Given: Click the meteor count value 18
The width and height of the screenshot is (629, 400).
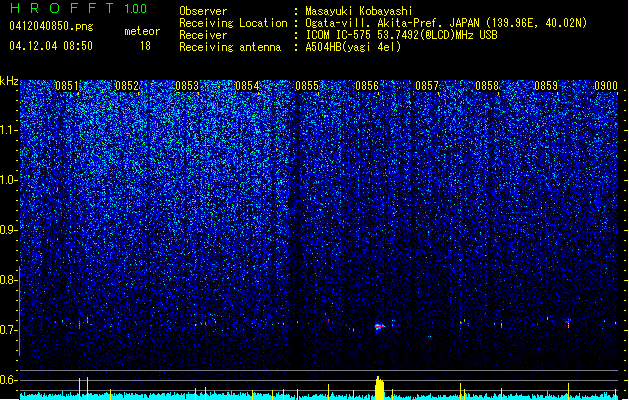Looking at the screenshot, I should (145, 46).
